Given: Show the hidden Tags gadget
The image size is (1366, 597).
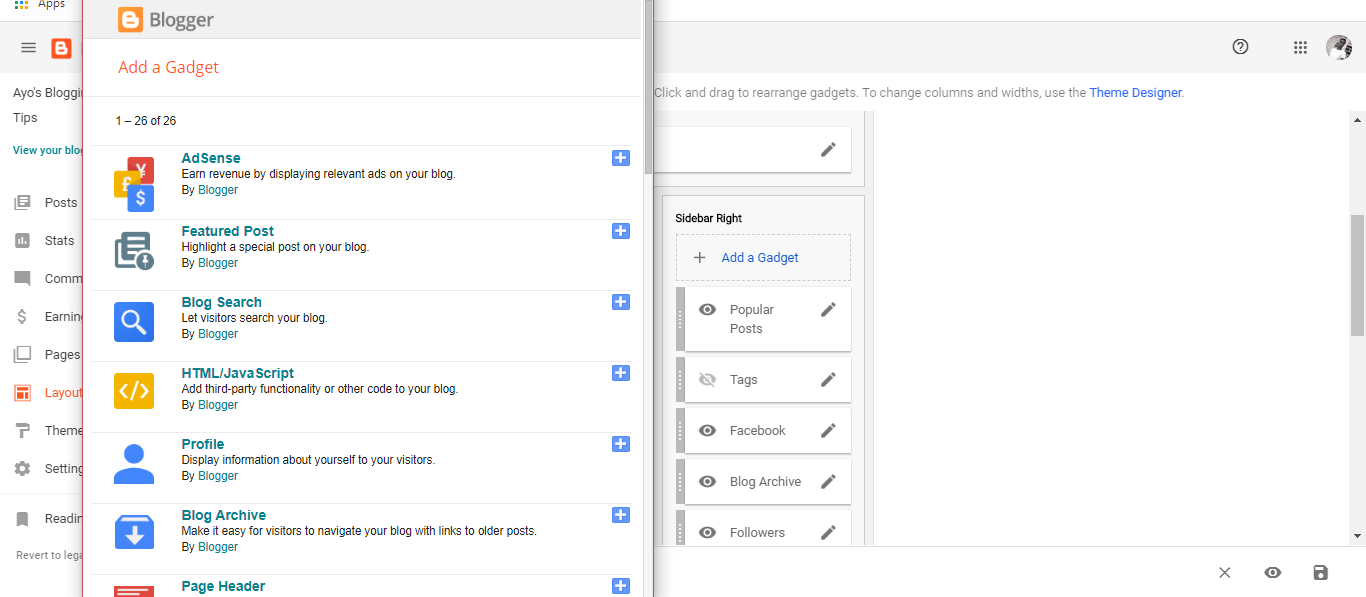Looking at the screenshot, I should [707, 379].
